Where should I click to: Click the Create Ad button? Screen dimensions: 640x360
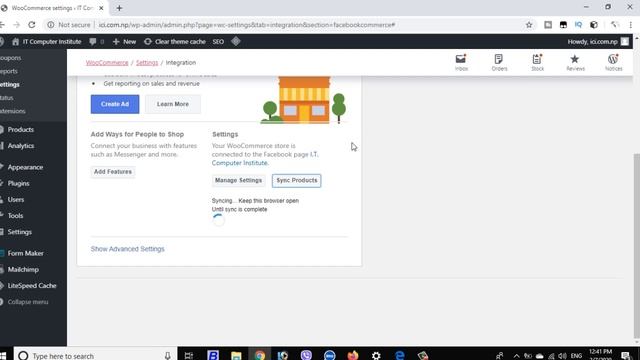click(x=115, y=104)
